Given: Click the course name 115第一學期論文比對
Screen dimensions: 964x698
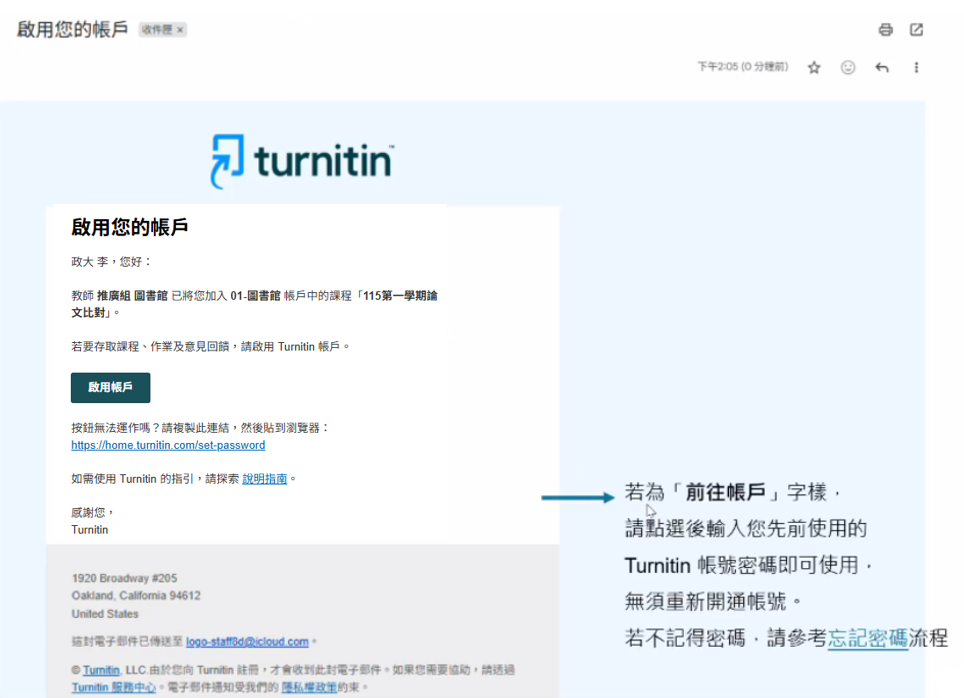Looking at the screenshot, I should [254, 304].
